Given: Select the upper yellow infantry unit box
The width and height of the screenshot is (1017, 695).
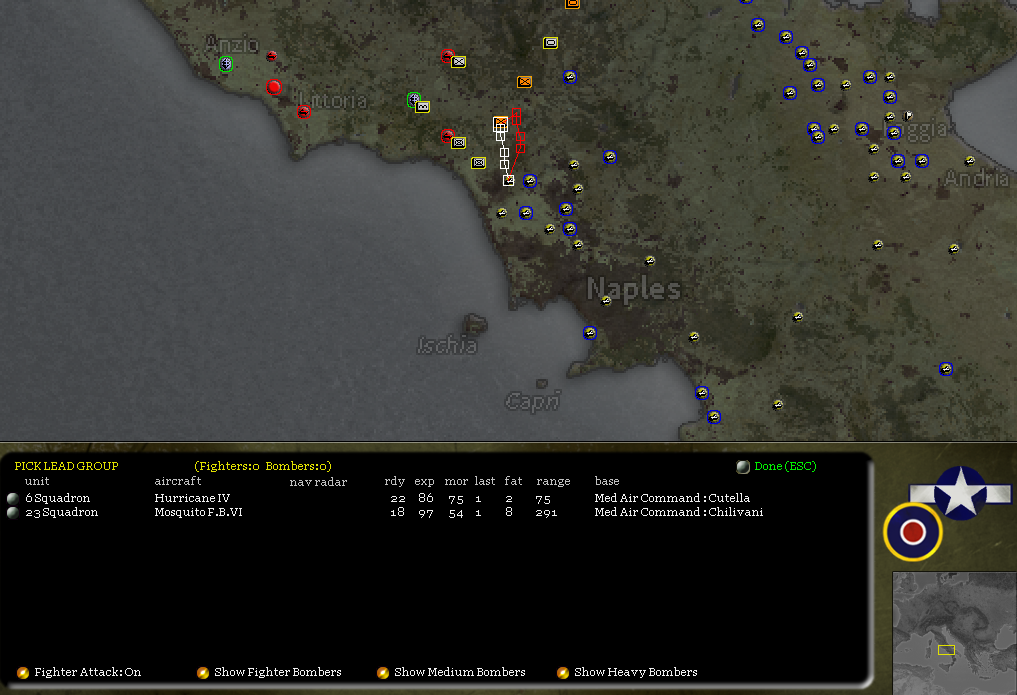Looking at the screenshot, I should pyautogui.click(x=459, y=62).
